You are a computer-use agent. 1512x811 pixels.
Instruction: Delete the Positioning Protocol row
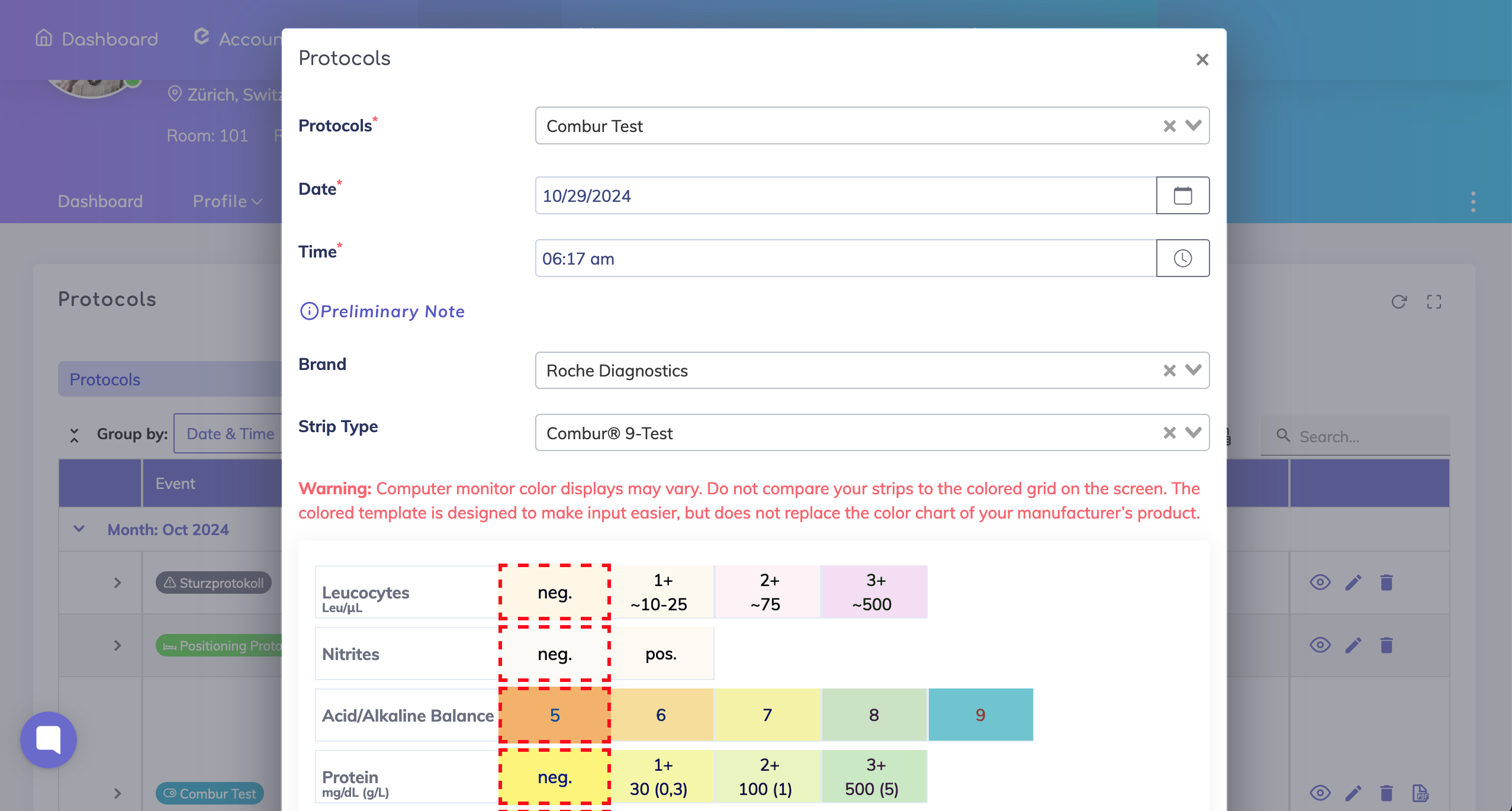(1386, 645)
